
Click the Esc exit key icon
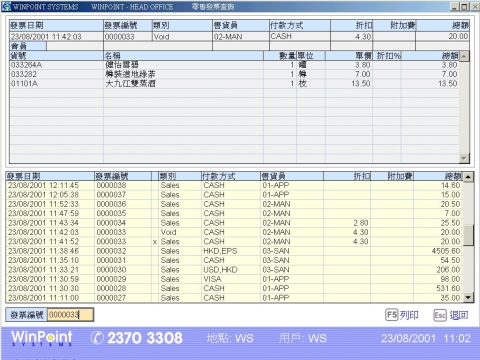pos(440,315)
